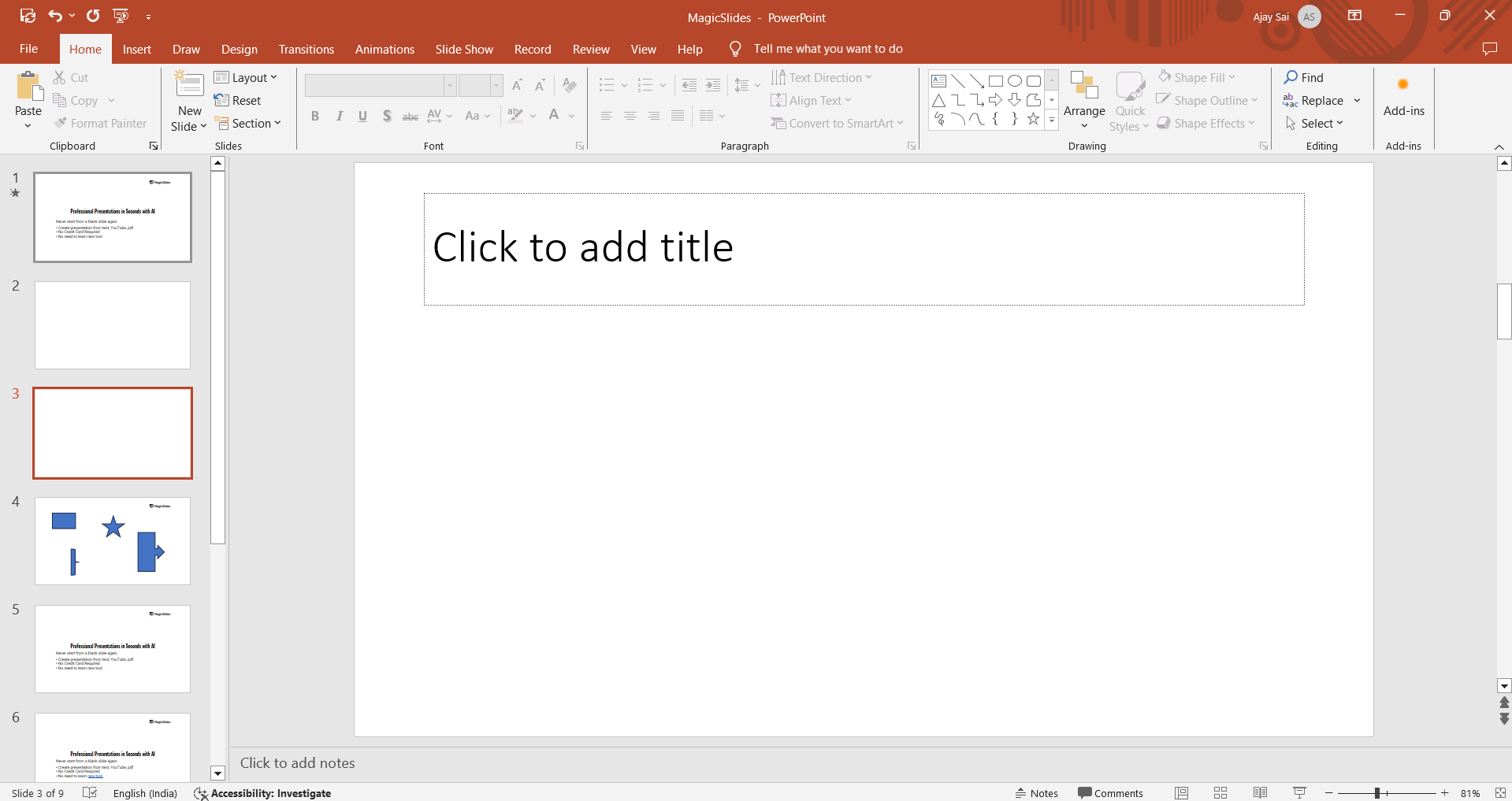Click the Undo arrow in the quick access toolbar
Screen dimensions: 1512x801
[55, 16]
